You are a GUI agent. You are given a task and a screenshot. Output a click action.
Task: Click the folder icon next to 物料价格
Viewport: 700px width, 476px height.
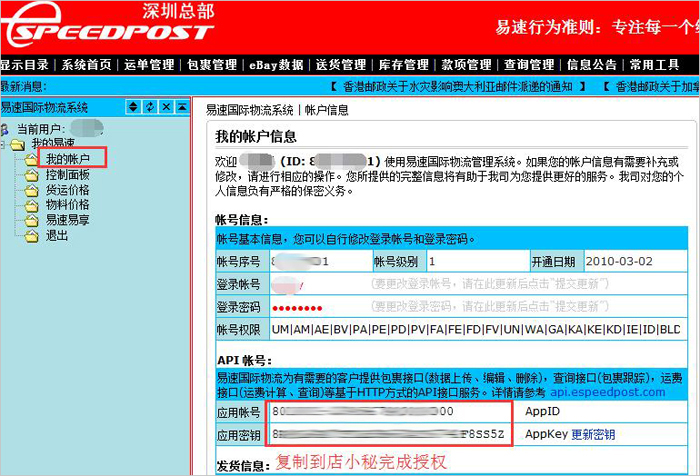coord(31,205)
